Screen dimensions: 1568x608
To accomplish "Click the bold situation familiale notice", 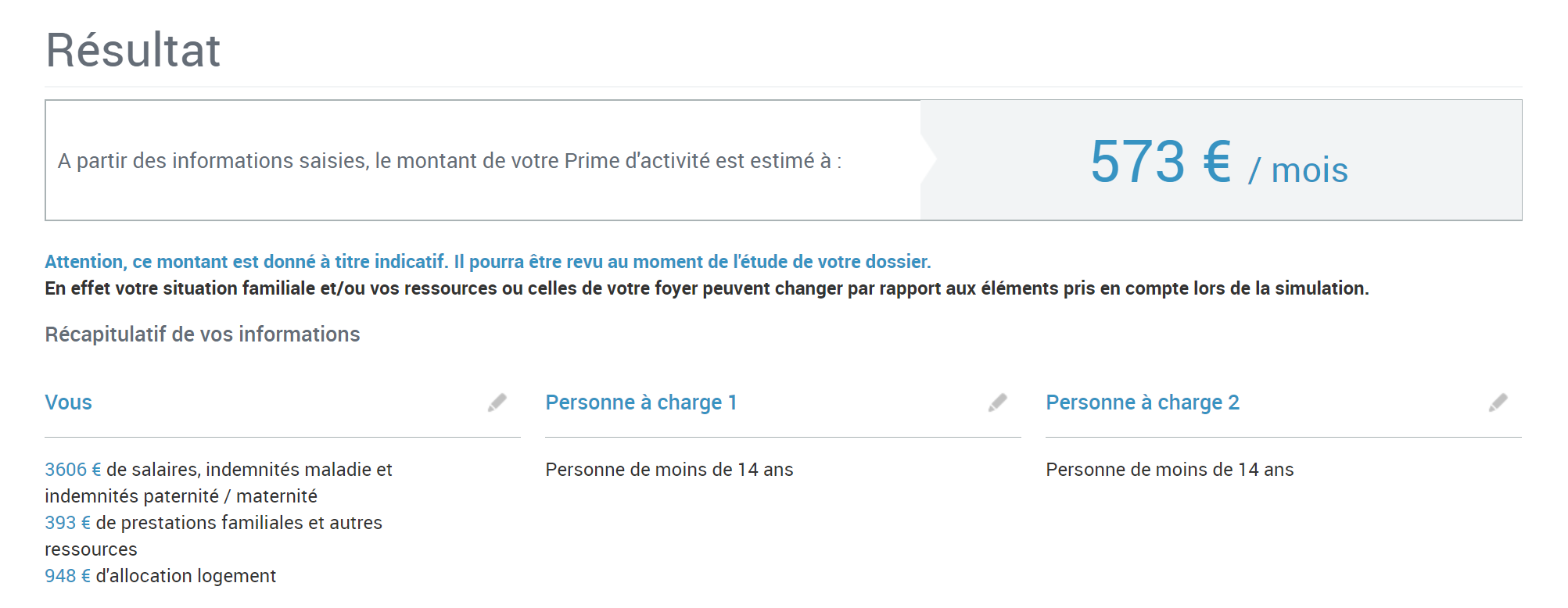I will 706,288.
